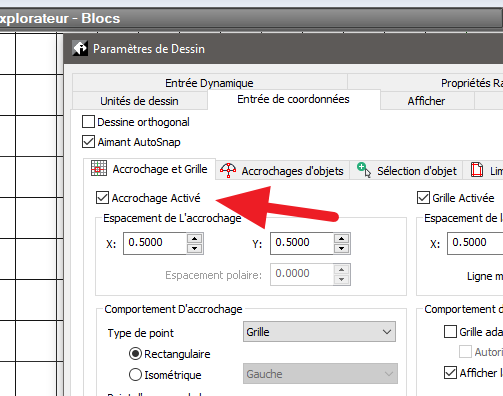Enable Grille adaptative checkbox
The image size is (503, 396).
pyautogui.click(x=450, y=332)
